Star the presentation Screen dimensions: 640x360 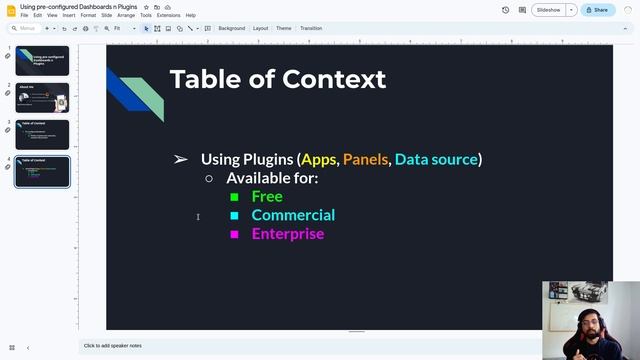[146, 7]
